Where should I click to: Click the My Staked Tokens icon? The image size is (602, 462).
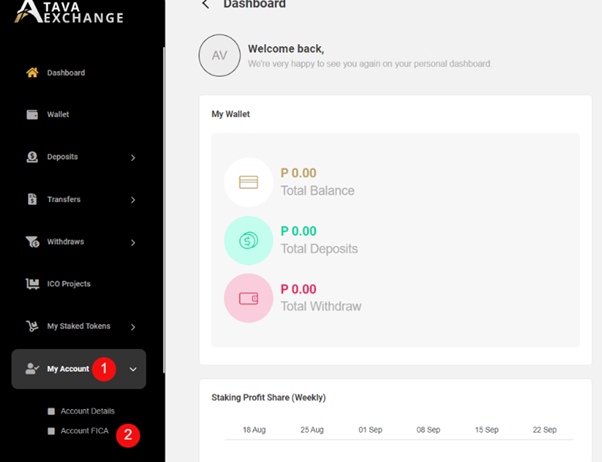32,326
